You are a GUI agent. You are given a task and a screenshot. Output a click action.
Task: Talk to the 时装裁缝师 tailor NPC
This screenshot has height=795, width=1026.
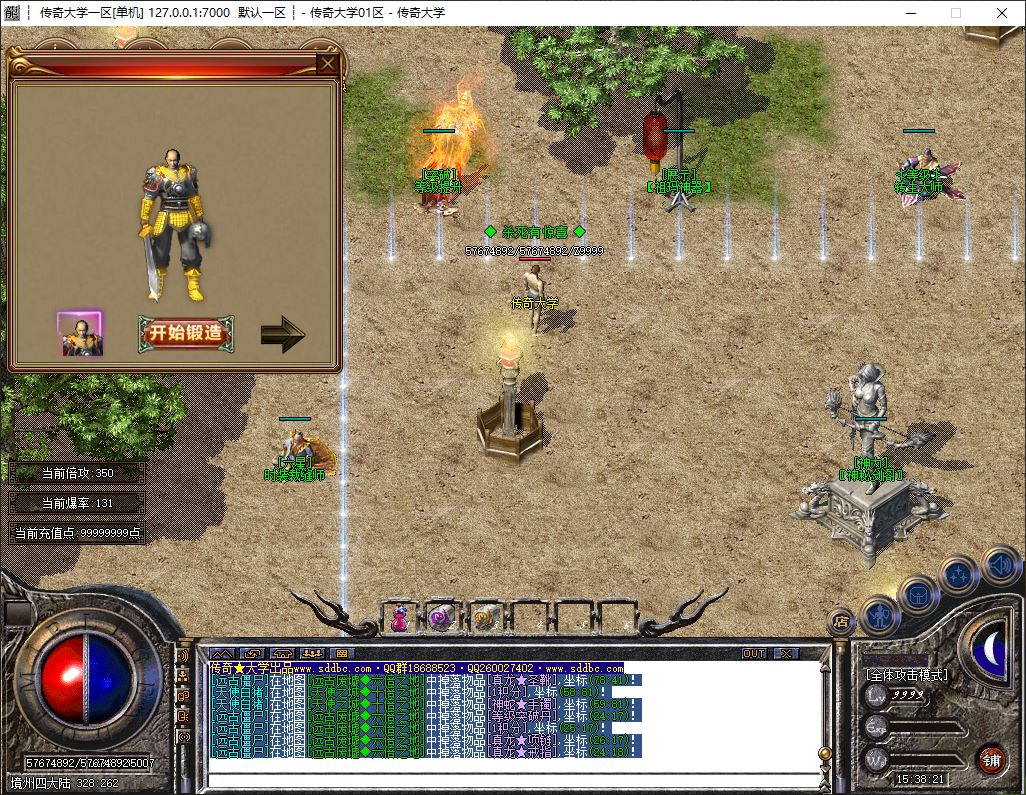(x=301, y=451)
